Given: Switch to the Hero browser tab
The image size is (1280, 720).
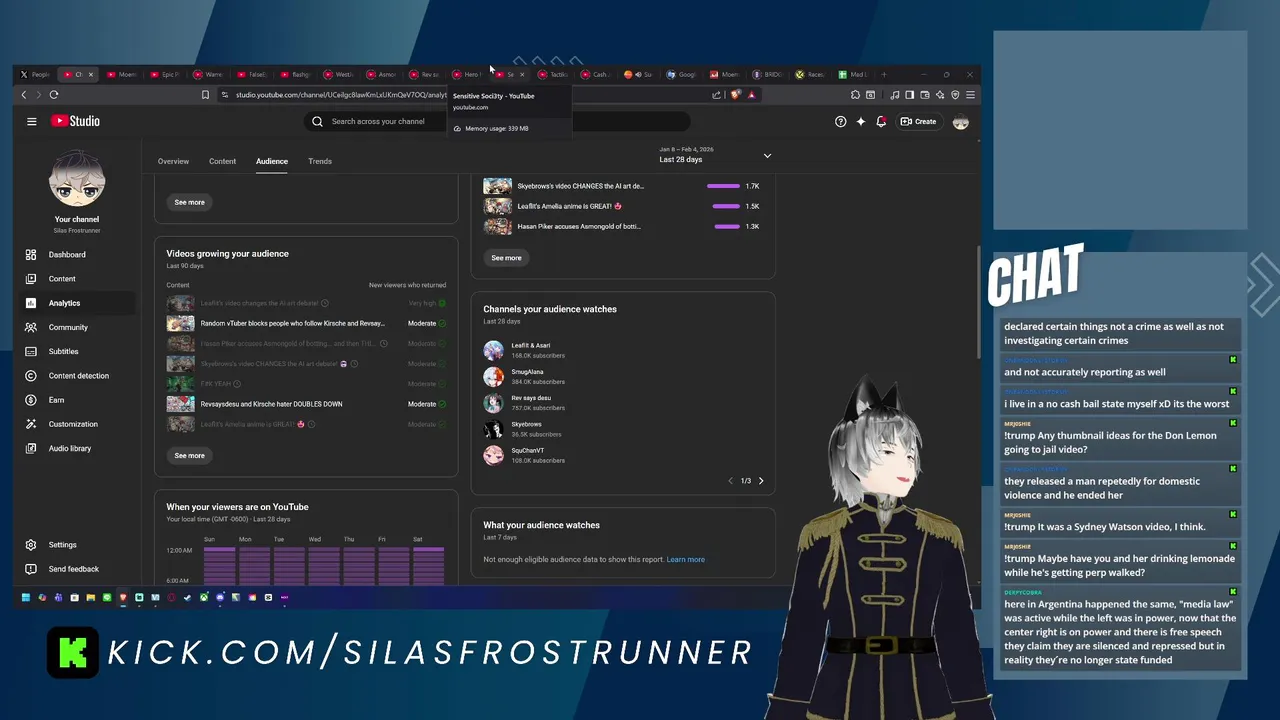Looking at the screenshot, I should 465,74.
